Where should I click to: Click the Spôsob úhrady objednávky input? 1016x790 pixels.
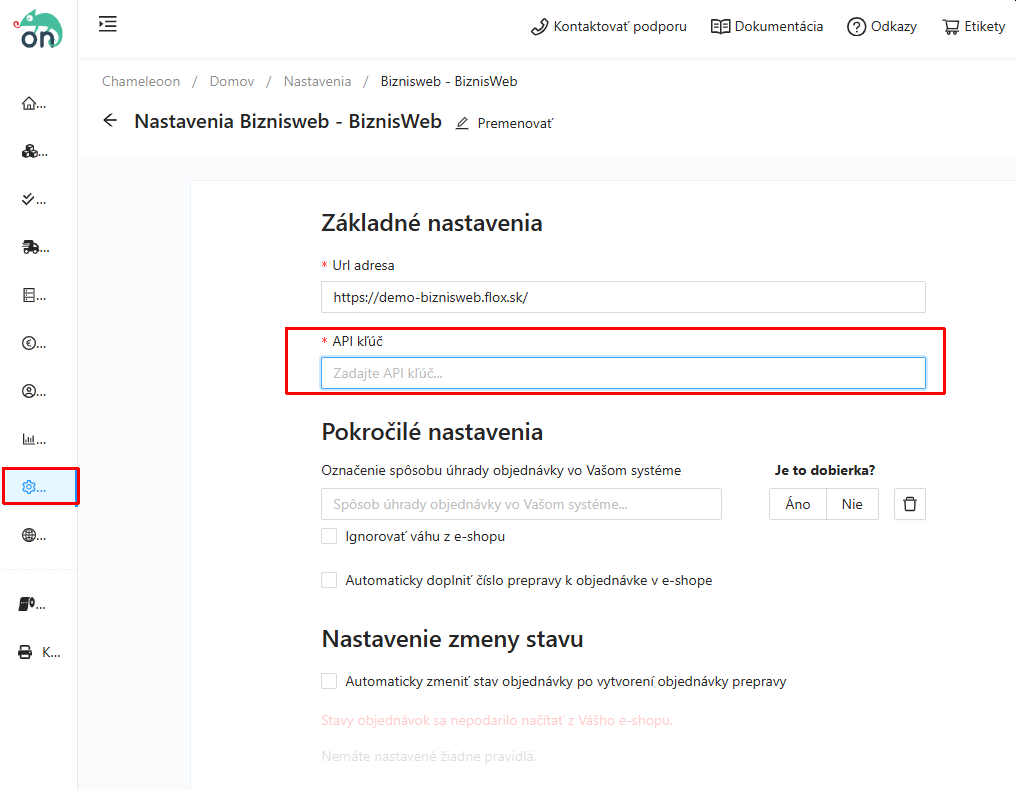522,504
